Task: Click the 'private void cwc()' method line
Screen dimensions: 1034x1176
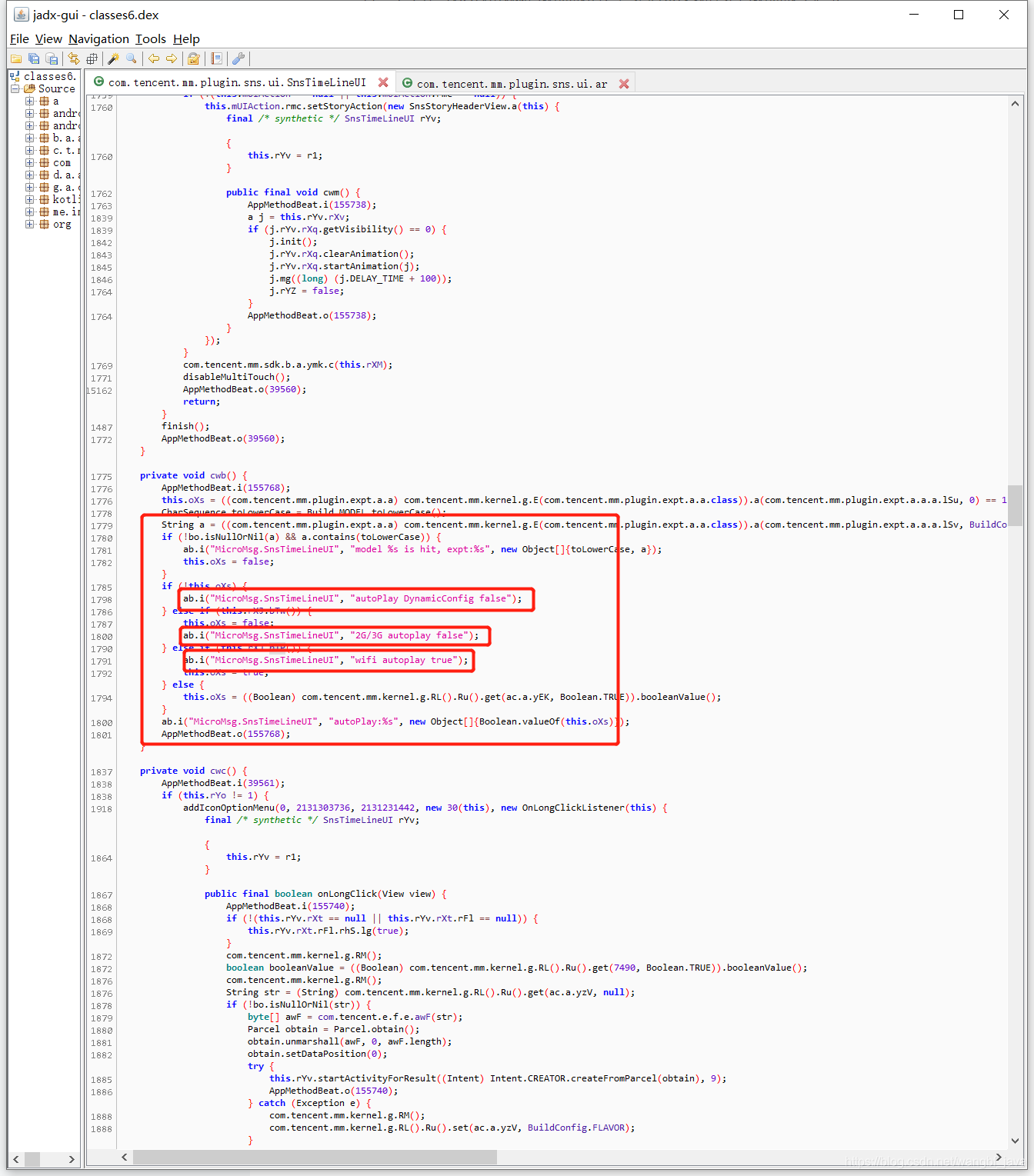Action: tap(194, 771)
